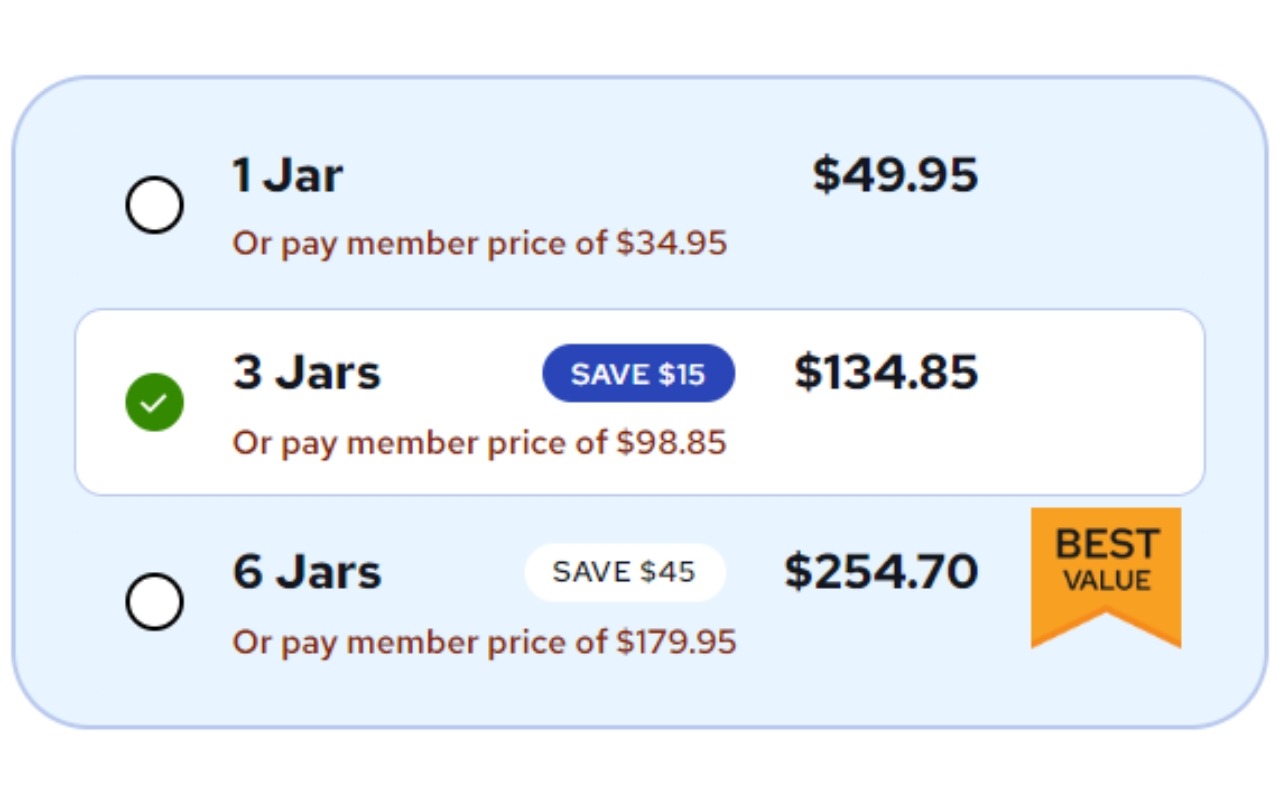
Task: Click the $49.95 price
Action: click(x=895, y=175)
